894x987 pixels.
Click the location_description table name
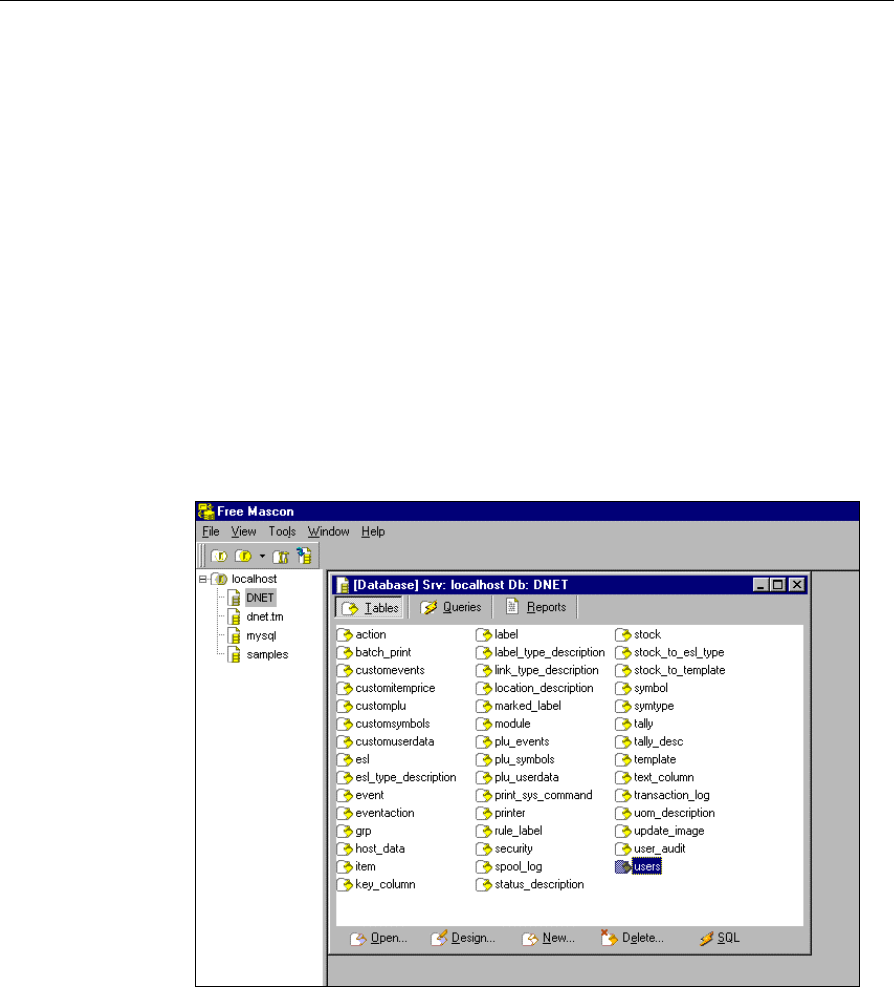coord(544,689)
